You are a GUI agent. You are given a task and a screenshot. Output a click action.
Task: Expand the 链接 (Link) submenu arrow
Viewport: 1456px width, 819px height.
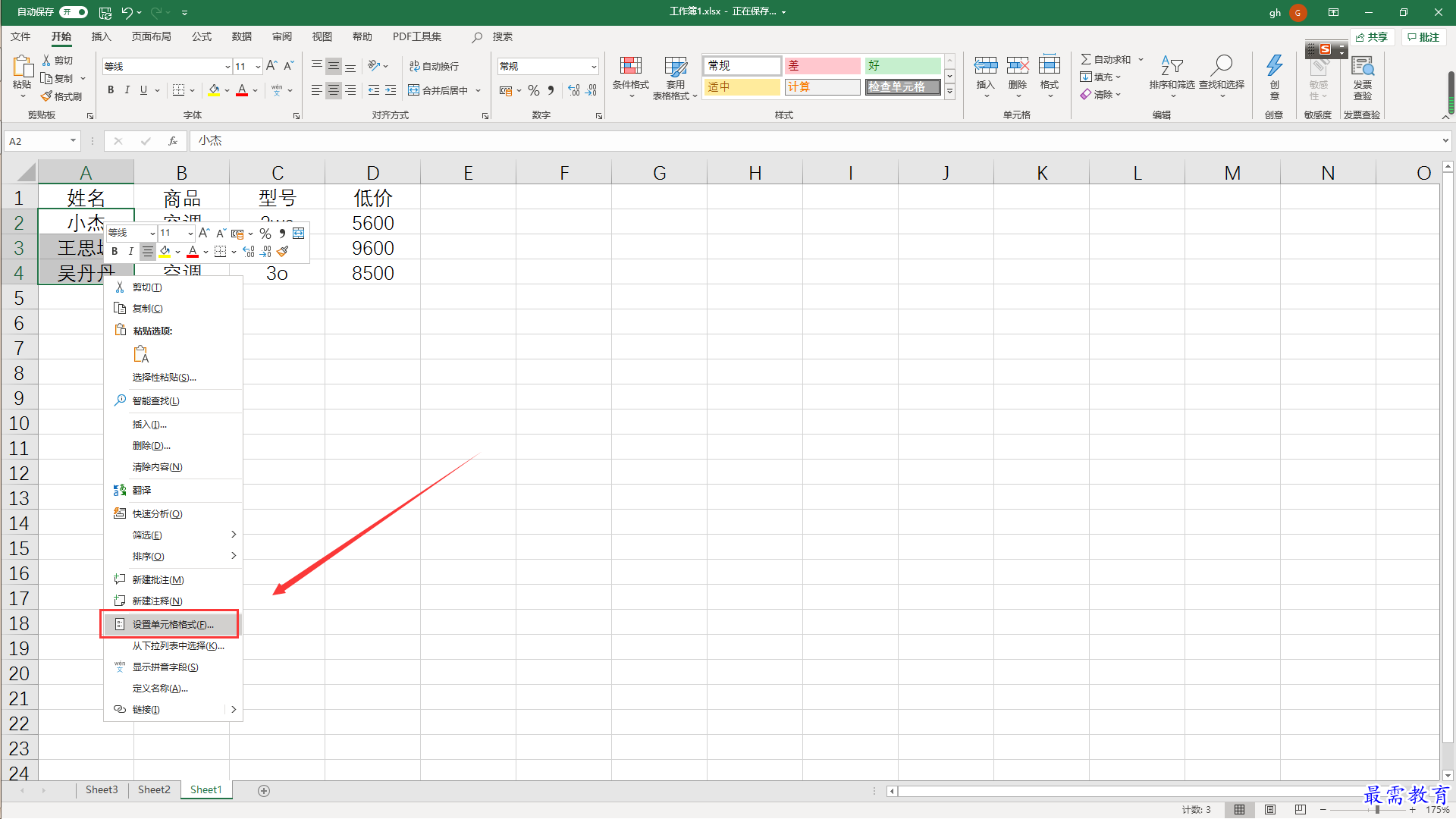234,710
